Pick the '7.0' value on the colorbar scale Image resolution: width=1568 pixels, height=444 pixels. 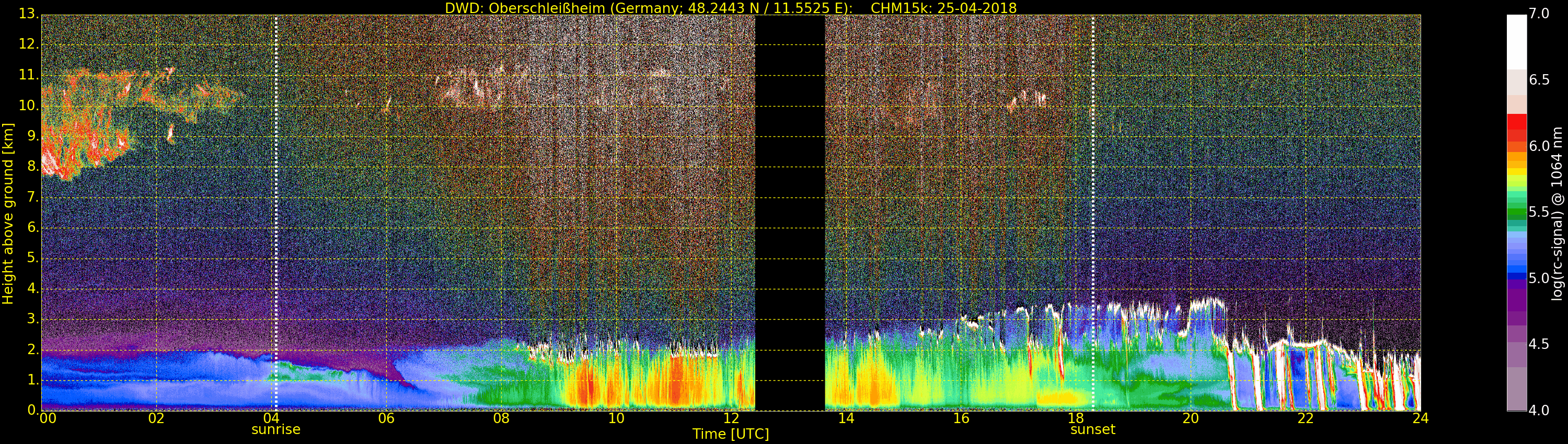click(1539, 14)
